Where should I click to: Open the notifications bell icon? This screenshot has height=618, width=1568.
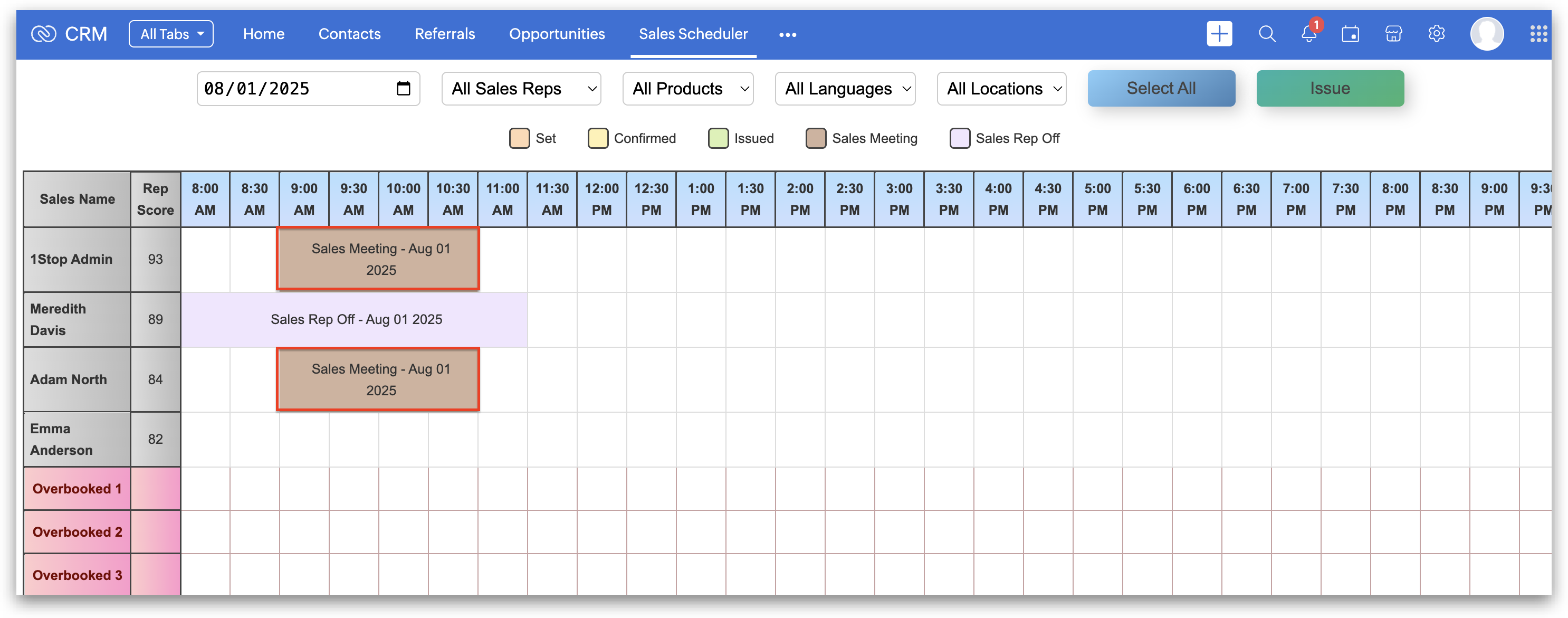1308,34
